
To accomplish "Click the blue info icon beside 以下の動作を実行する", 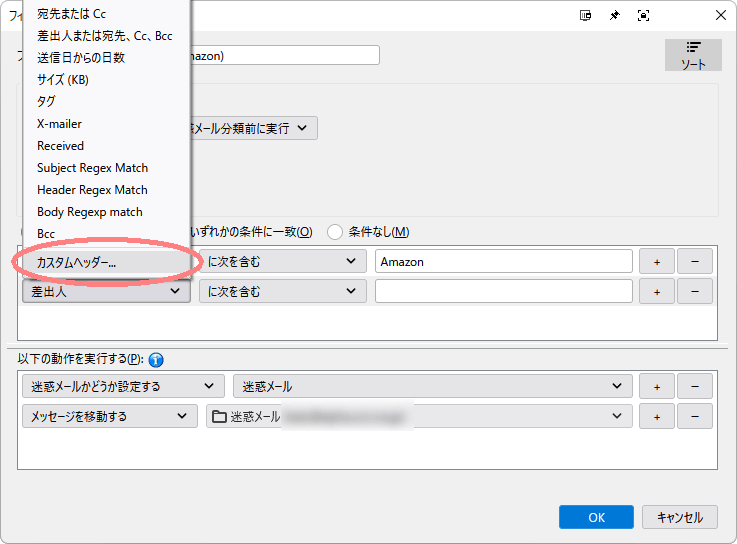I will click(156, 360).
